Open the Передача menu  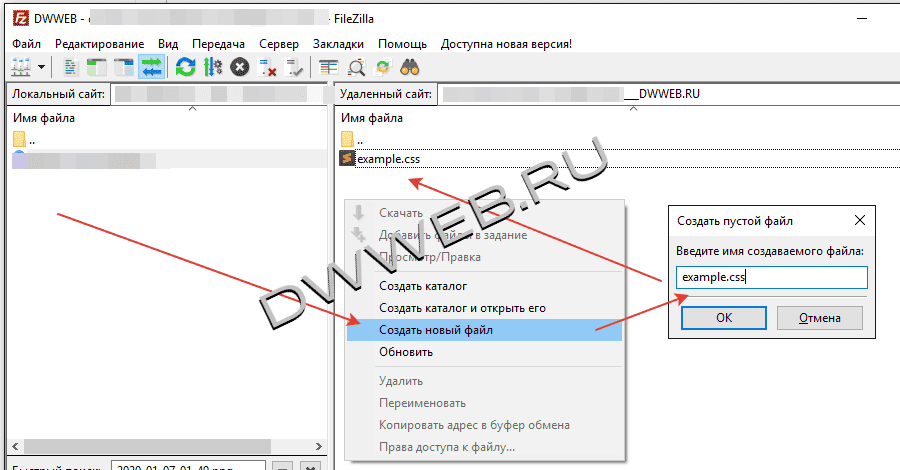tap(218, 44)
